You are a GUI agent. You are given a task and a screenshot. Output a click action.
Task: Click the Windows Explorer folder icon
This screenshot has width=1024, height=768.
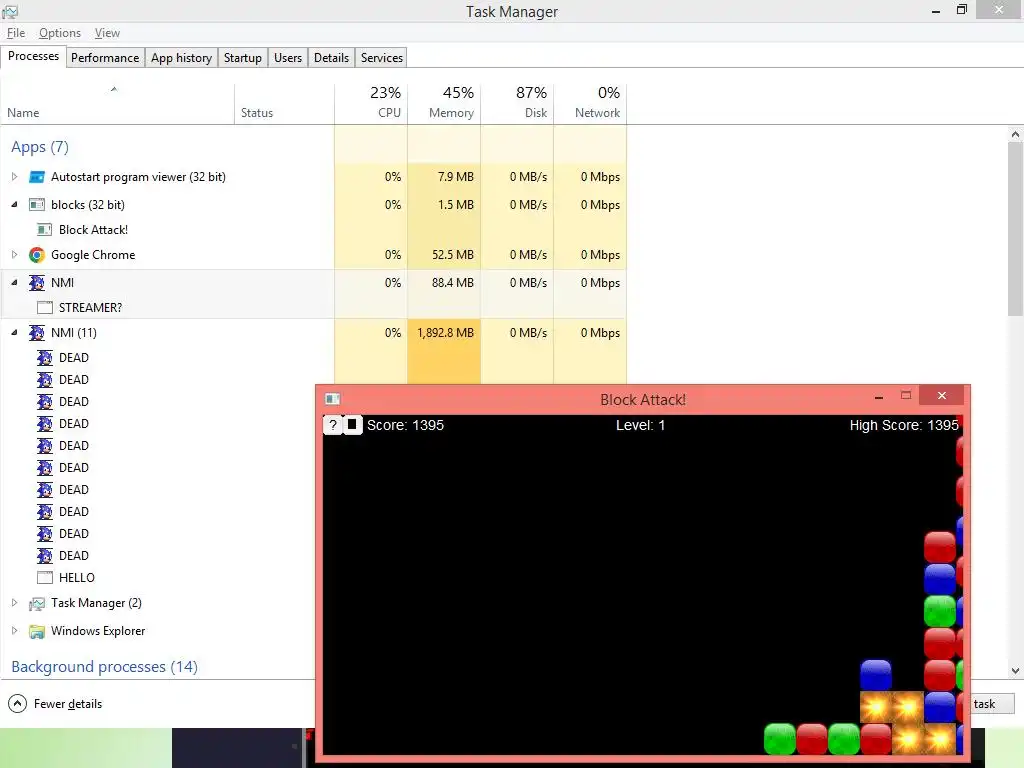37,632
